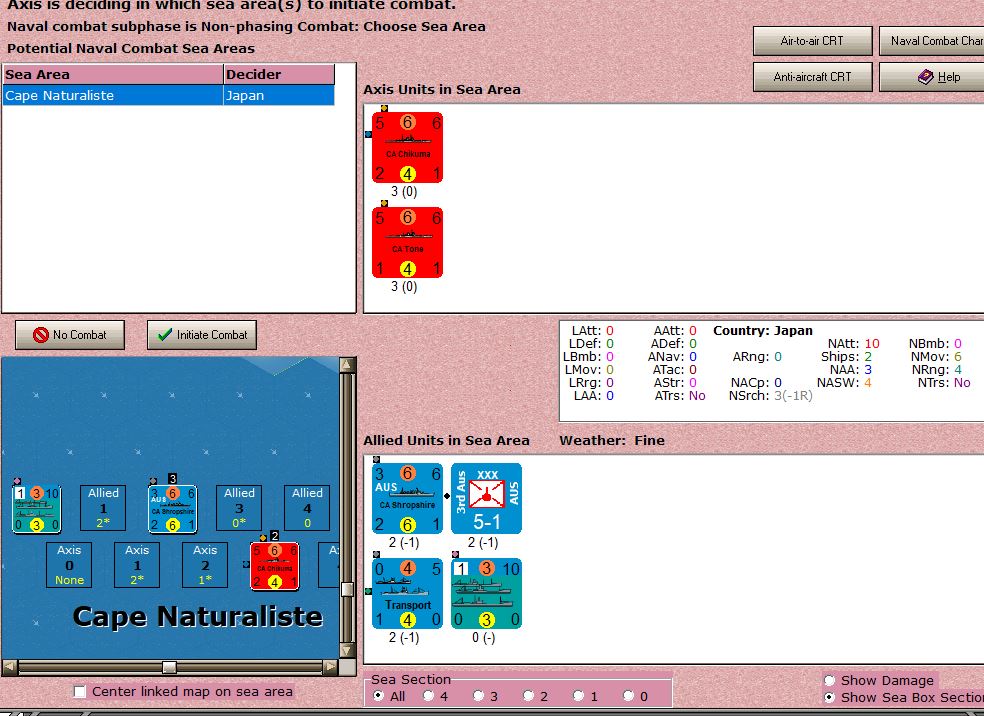Select the CA Tone cruiser counter

pyautogui.click(x=407, y=242)
